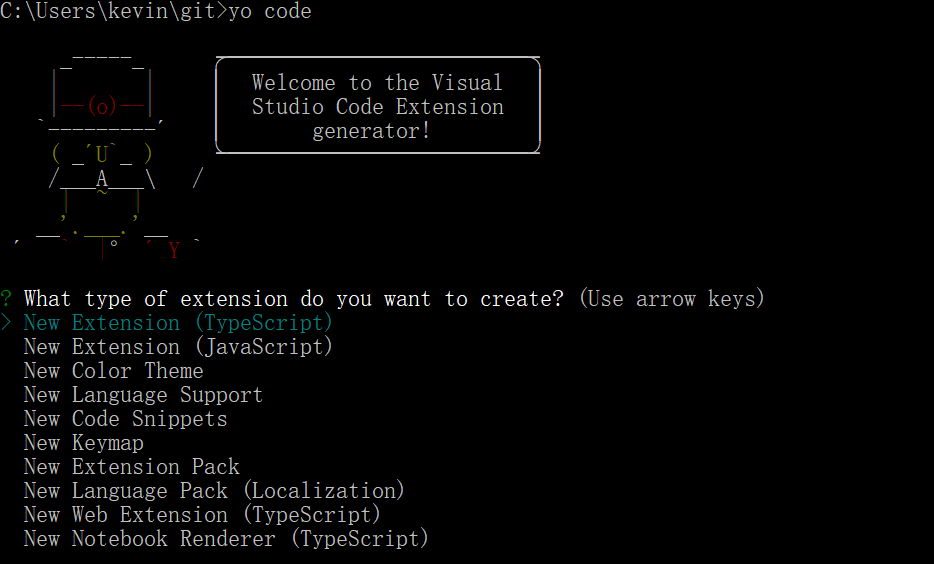Screen dimensions: 934x564
Task: Click the 'yo code' command line text
Action: coord(270,11)
